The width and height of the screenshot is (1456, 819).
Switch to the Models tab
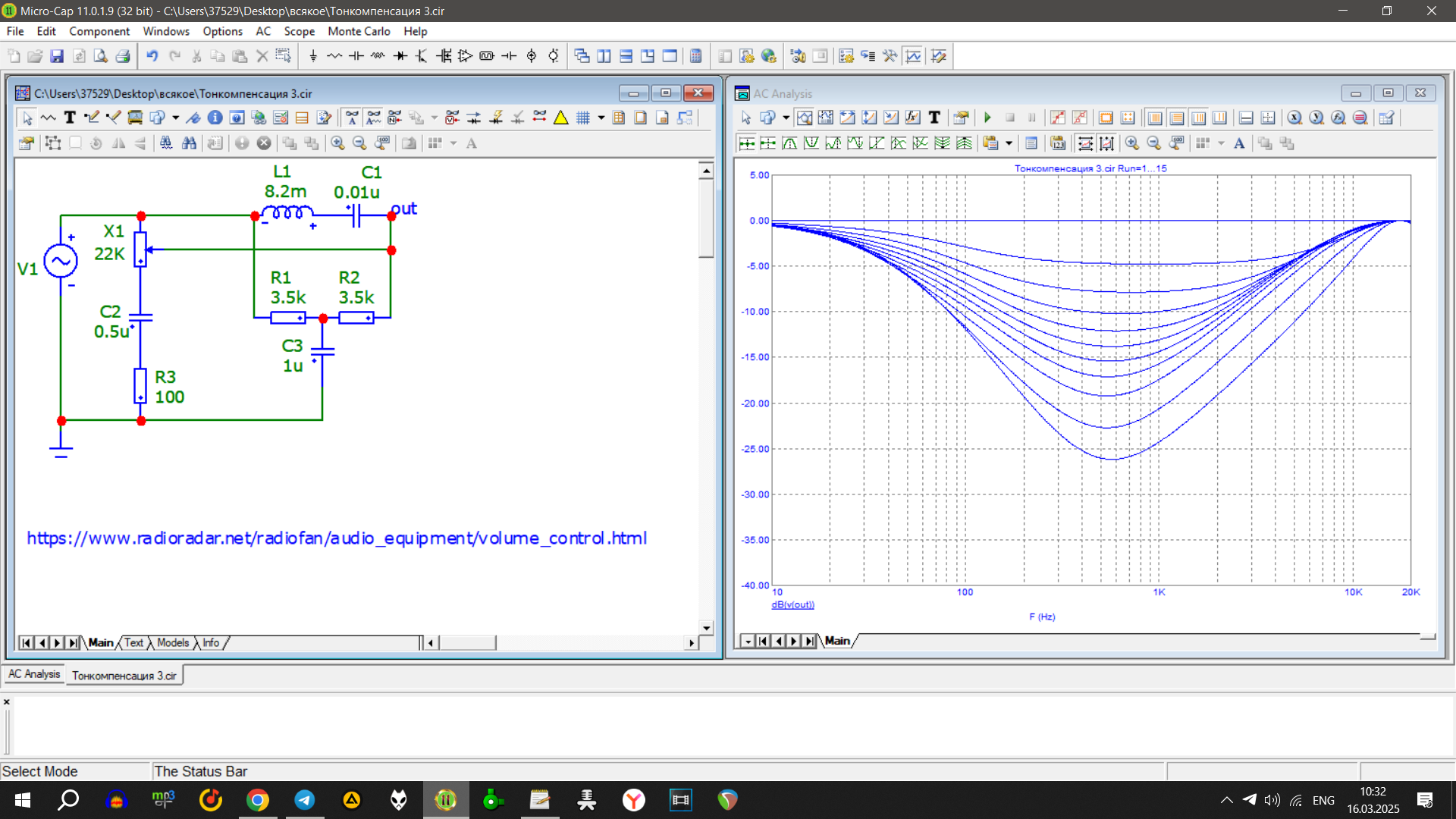click(x=173, y=643)
